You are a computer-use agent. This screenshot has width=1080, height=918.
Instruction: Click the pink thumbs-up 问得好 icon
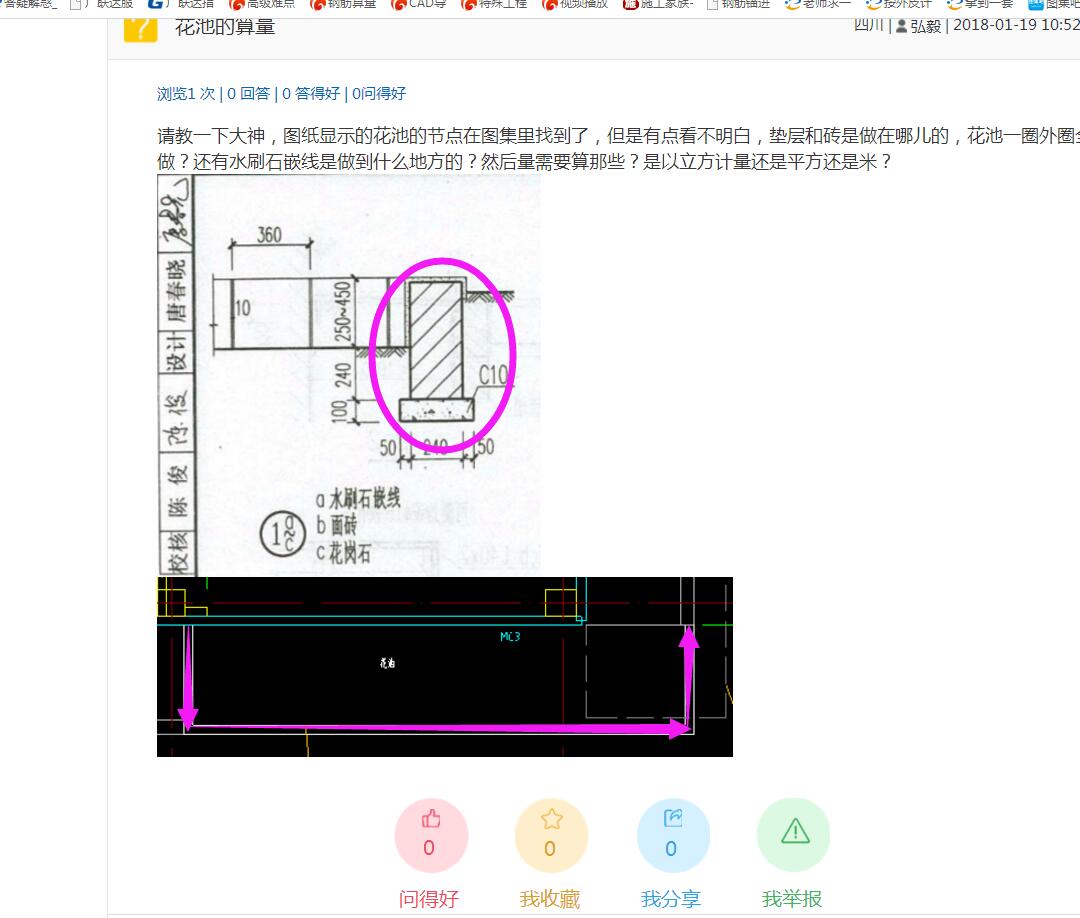pos(431,835)
